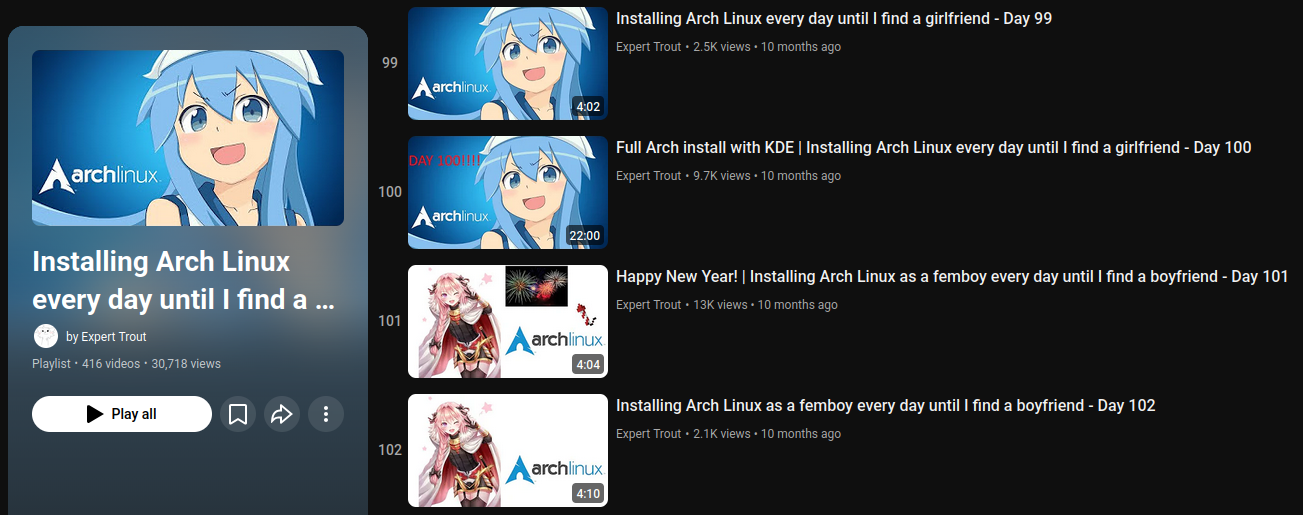This screenshot has width=1303, height=515.
Task: Click the 22:00 duration badge
Action: pos(584,236)
